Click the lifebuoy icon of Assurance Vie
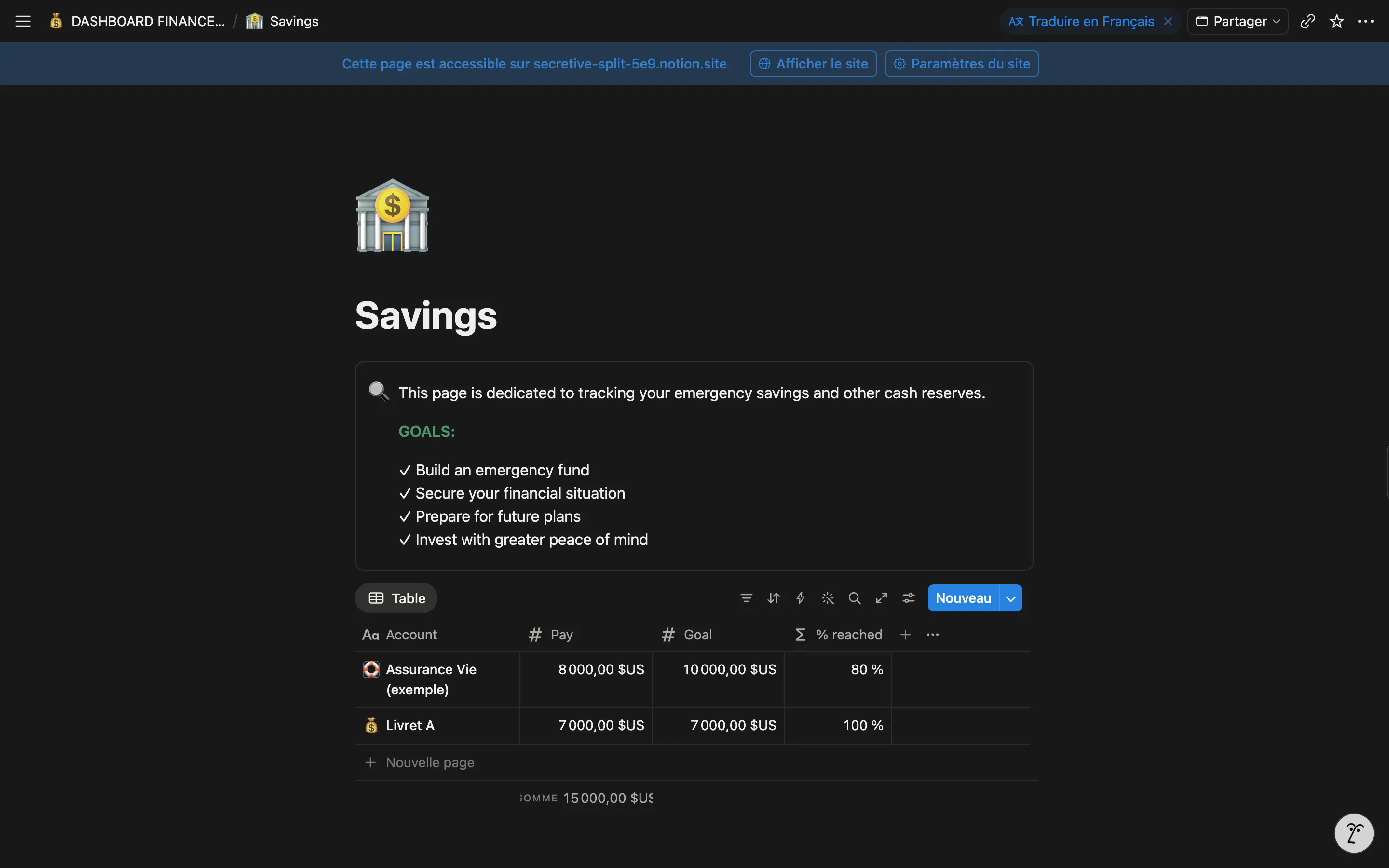Viewport: 1389px width, 868px height. [x=371, y=669]
